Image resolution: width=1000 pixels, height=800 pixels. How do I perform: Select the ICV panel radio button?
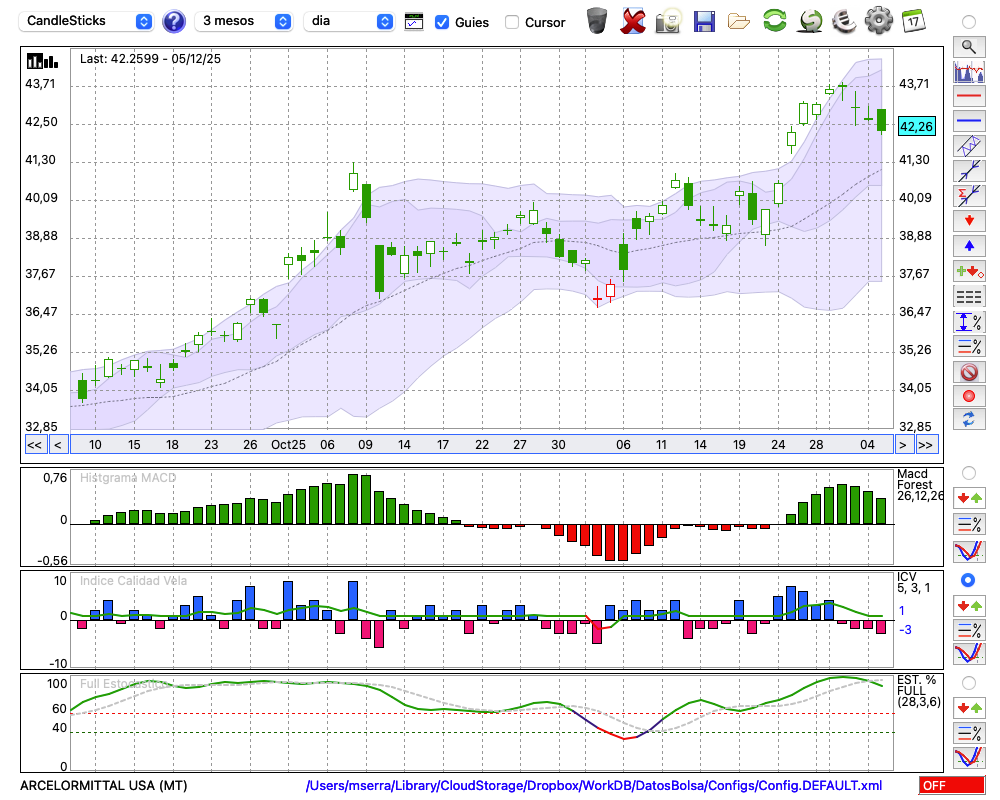click(968, 580)
